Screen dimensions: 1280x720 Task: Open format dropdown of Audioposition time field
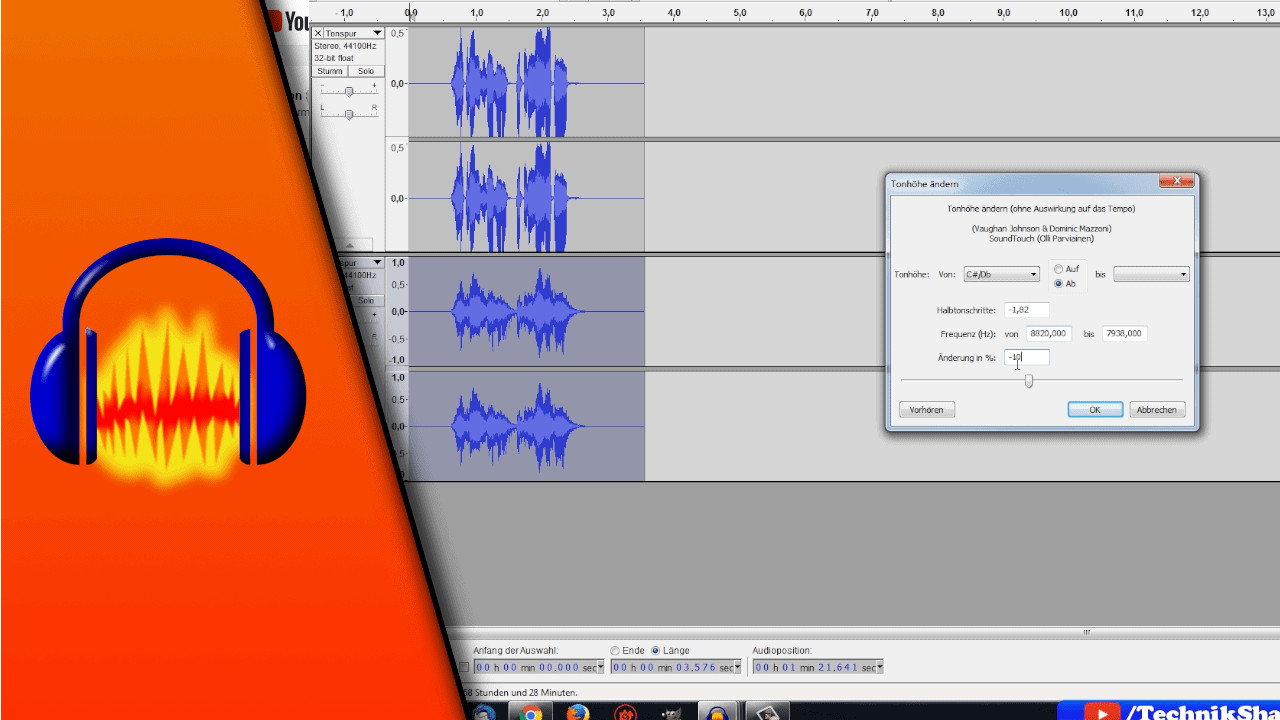[879, 667]
